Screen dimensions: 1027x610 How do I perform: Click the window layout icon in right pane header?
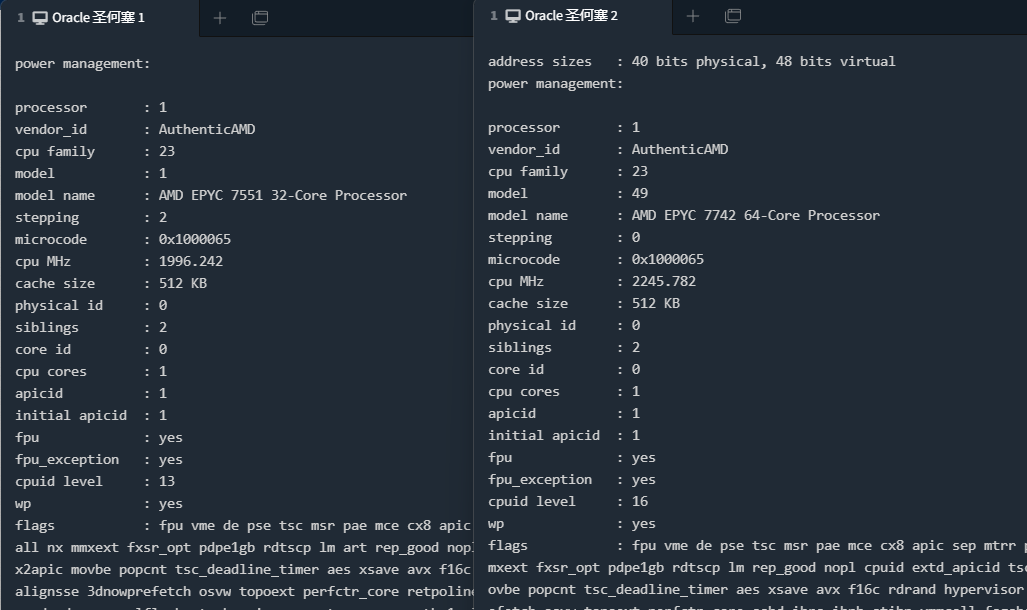(733, 16)
